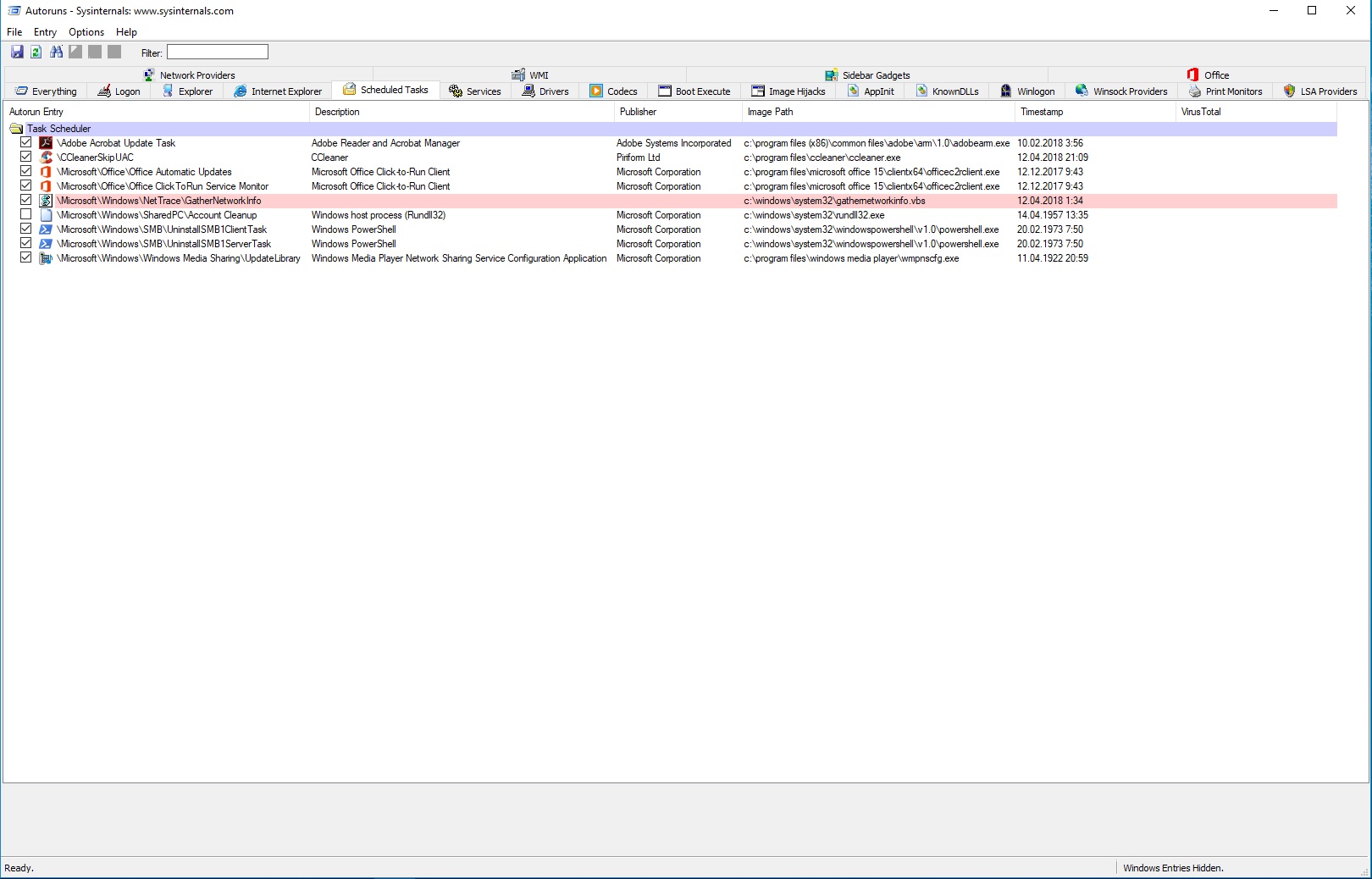
Task: Click the Office ClickToRun Service Monitor icon
Action: coord(46,186)
